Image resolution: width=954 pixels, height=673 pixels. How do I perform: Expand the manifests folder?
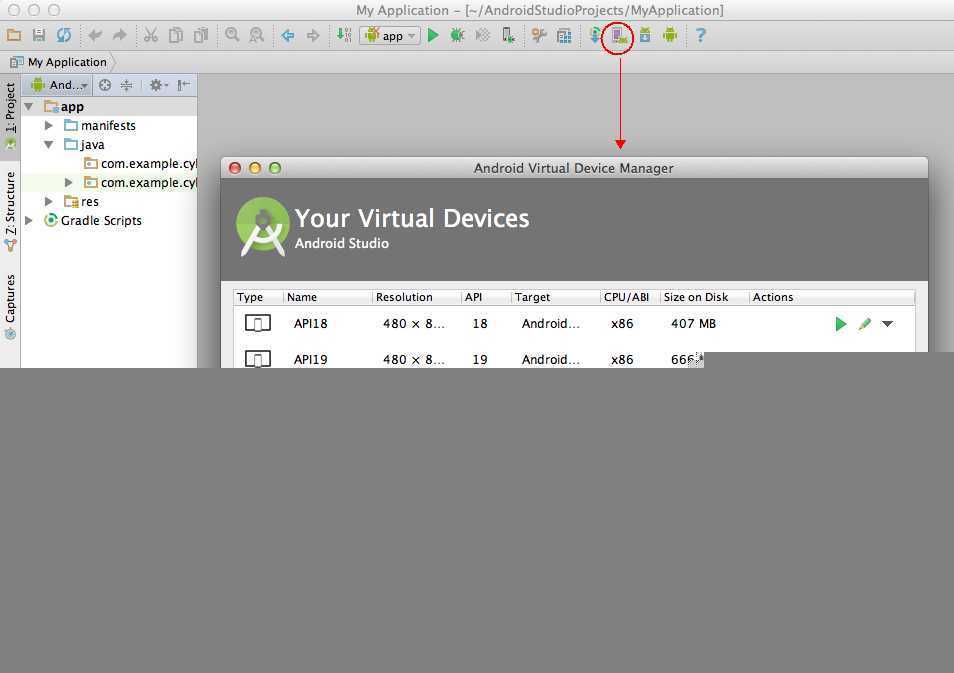(49, 125)
